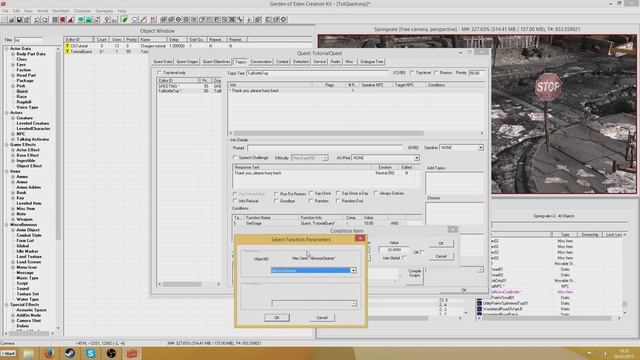The width and height of the screenshot is (640, 360).
Task: Click the open folder toolbar icon
Action: [x=12, y=19]
